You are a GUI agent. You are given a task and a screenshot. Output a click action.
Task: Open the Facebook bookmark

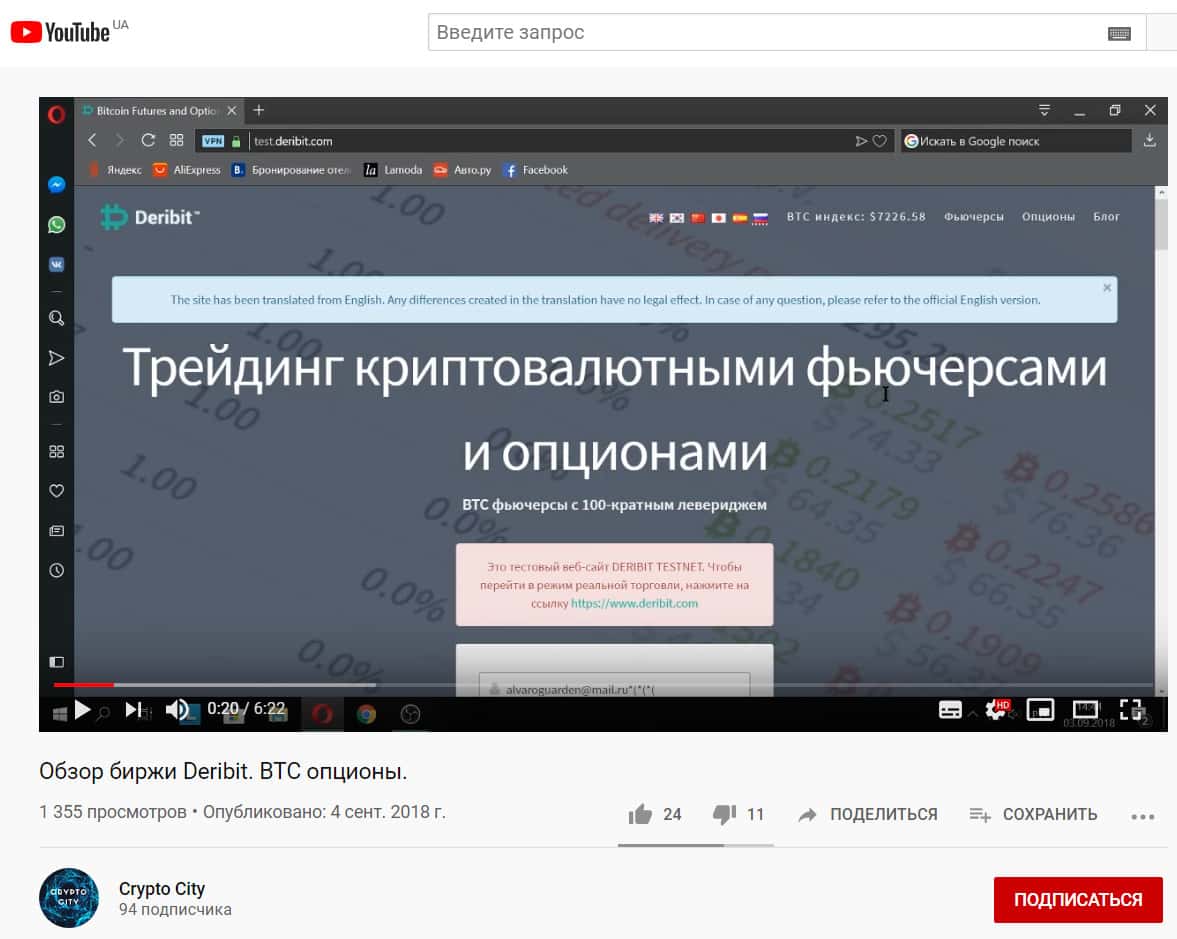536,170
